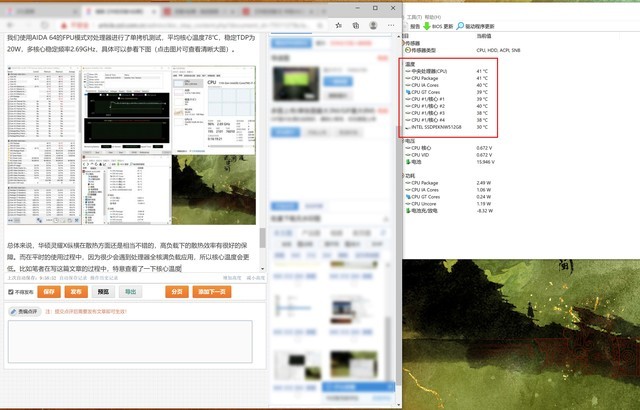The image size is (640, 410).
Task: Click the 增加高度 link
Action: click(232, 278)
